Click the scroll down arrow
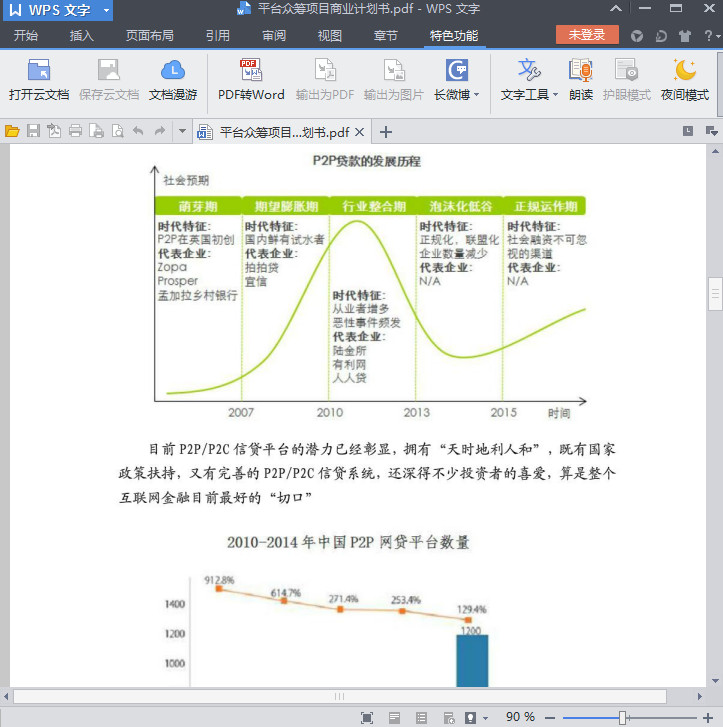This screenshot has width=723, height=727. coord(715,681)
